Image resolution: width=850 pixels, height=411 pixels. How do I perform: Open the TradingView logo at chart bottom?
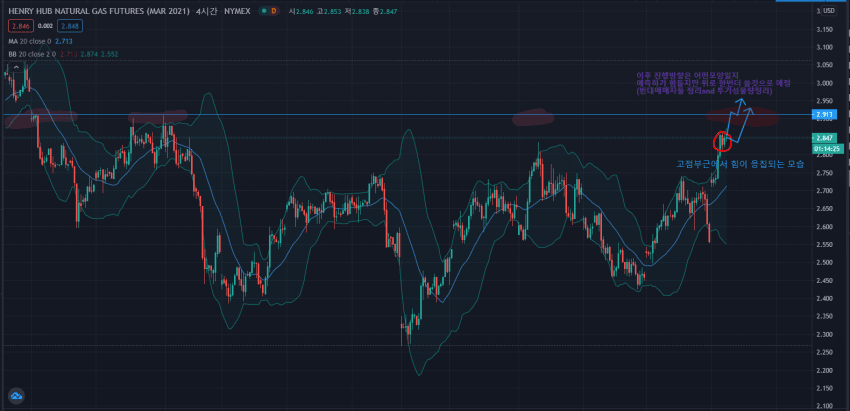click(15, 395)
